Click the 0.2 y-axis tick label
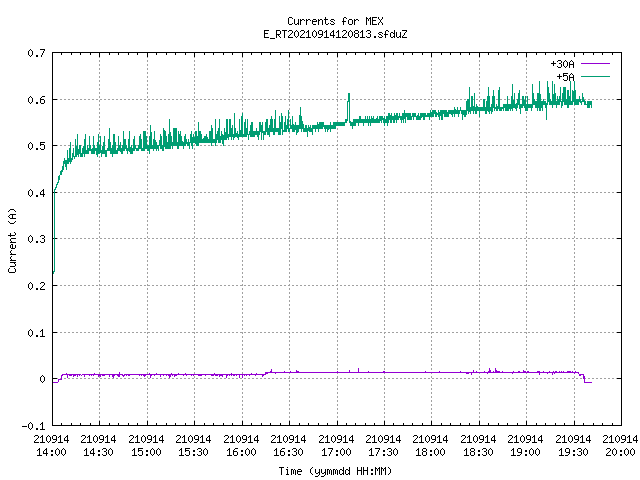The width and height of the screenshot is (640, 480). tap(36, 286)
